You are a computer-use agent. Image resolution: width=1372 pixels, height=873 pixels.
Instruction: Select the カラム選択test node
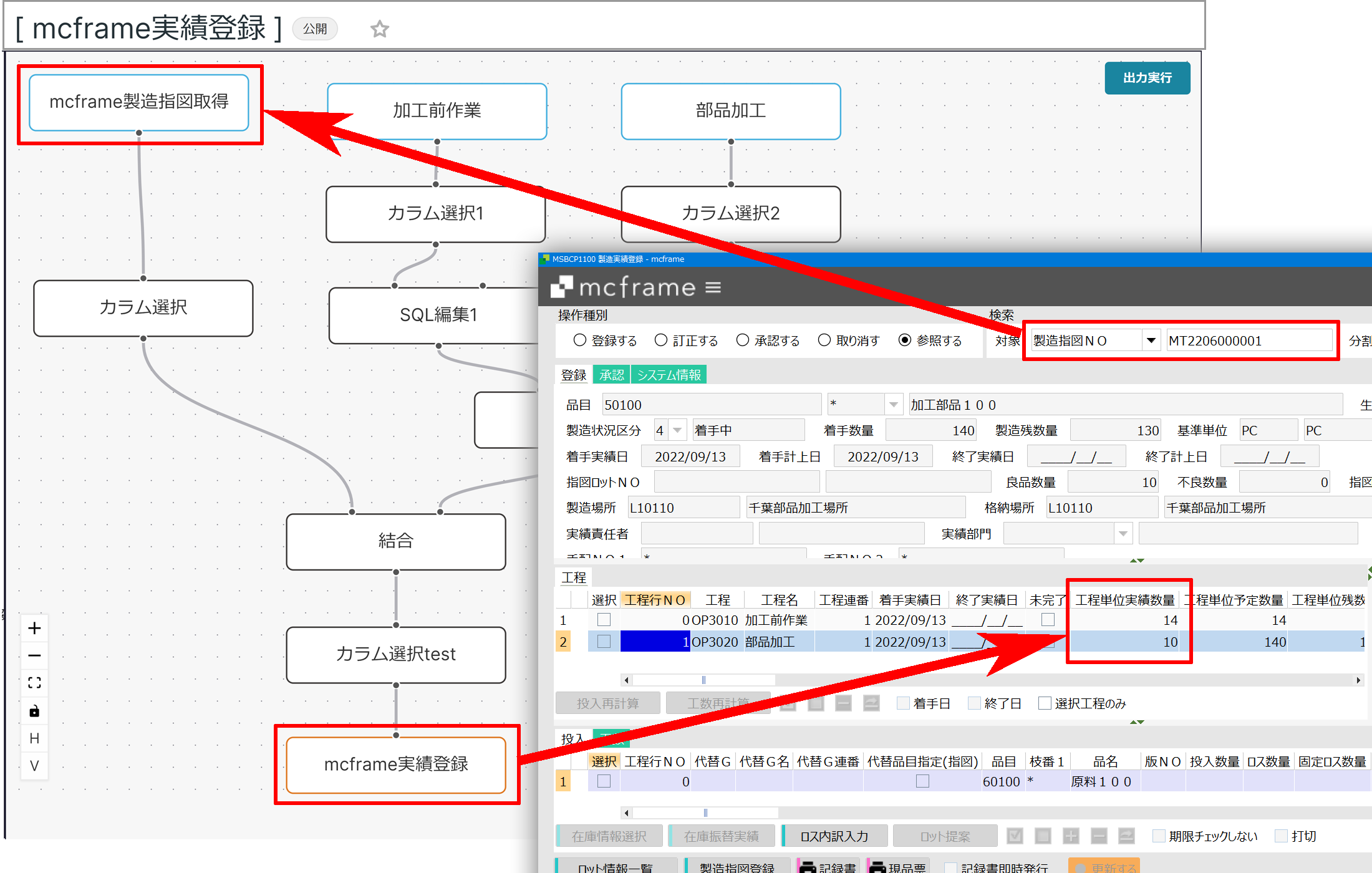396,654
